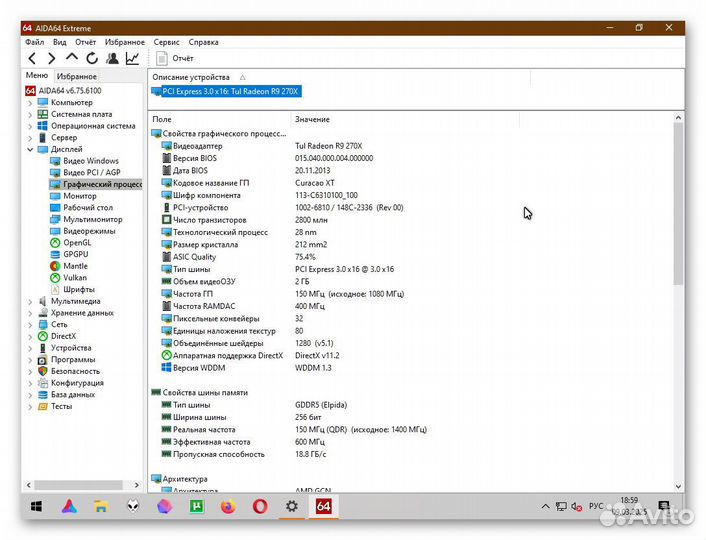Launch Opera from the taskbar
Screen dimensions: 706x540
[260, 506]
